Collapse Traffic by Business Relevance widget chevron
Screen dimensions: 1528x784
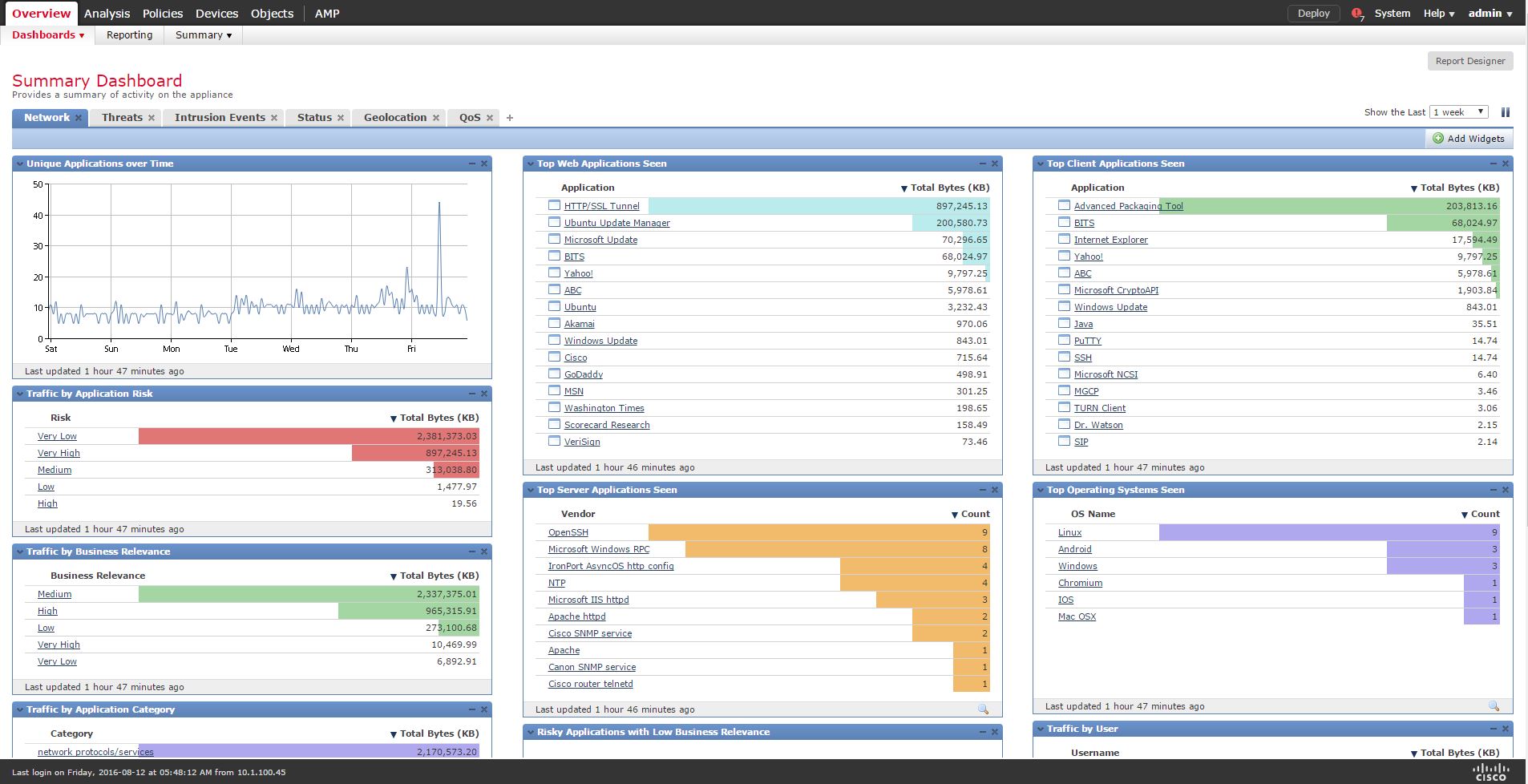(20, 552)
